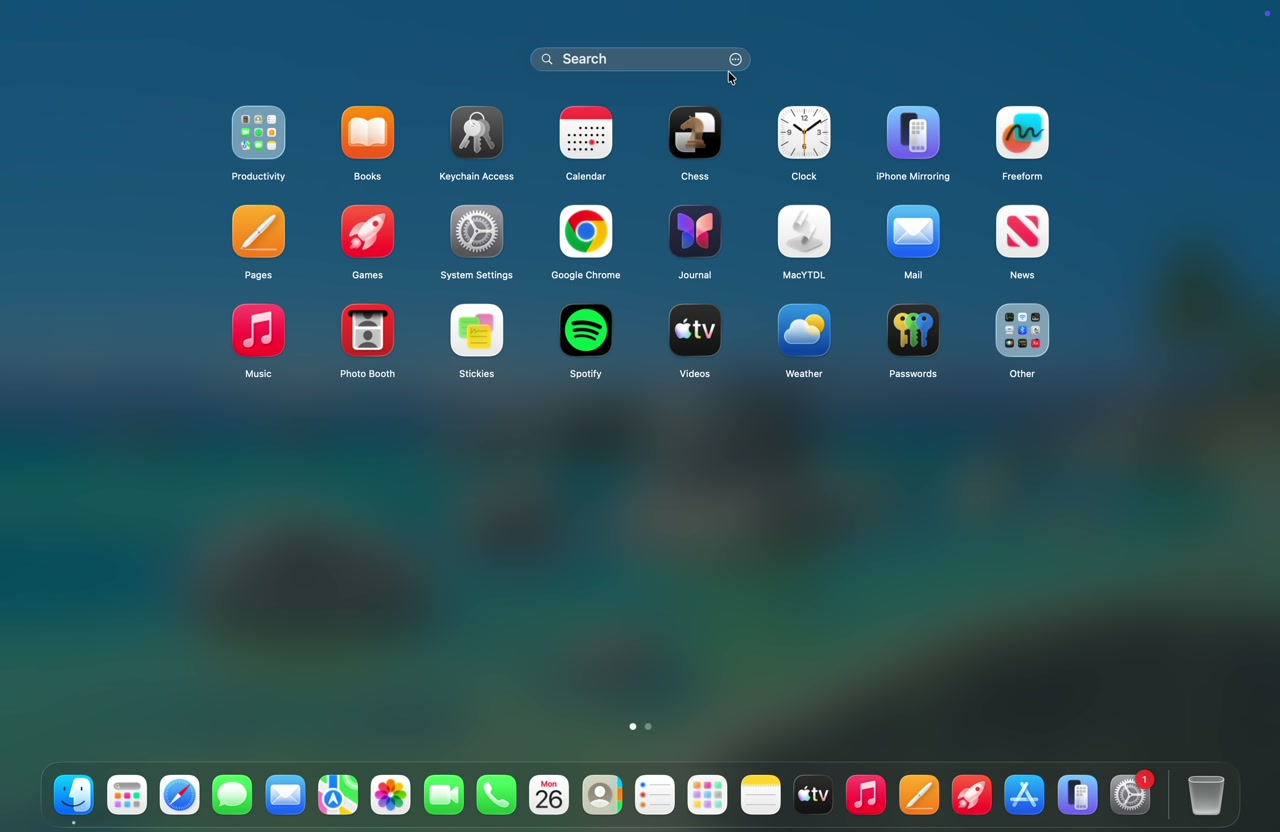Open Stickies
This screenshot has width=1280, height=832.
pos(476,331)
